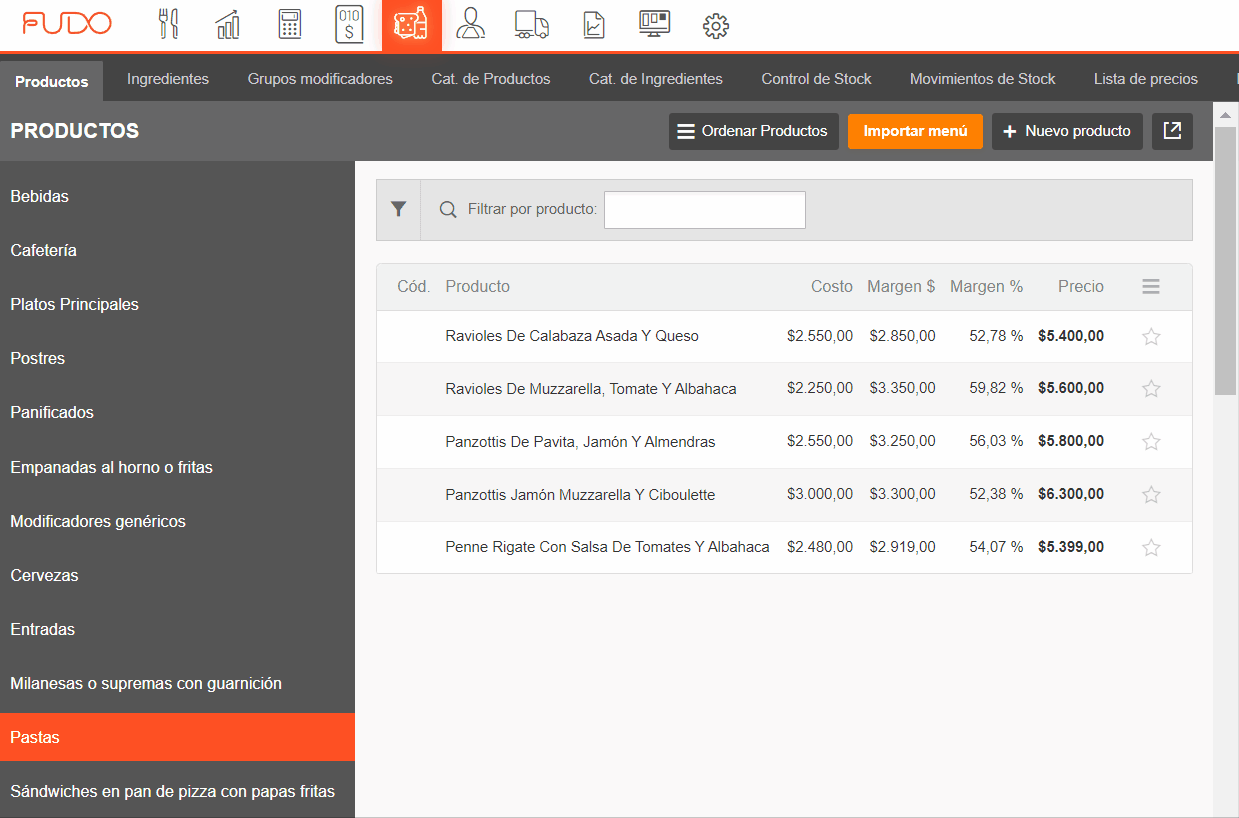Sort by the Margen % column header

[986, 286]
